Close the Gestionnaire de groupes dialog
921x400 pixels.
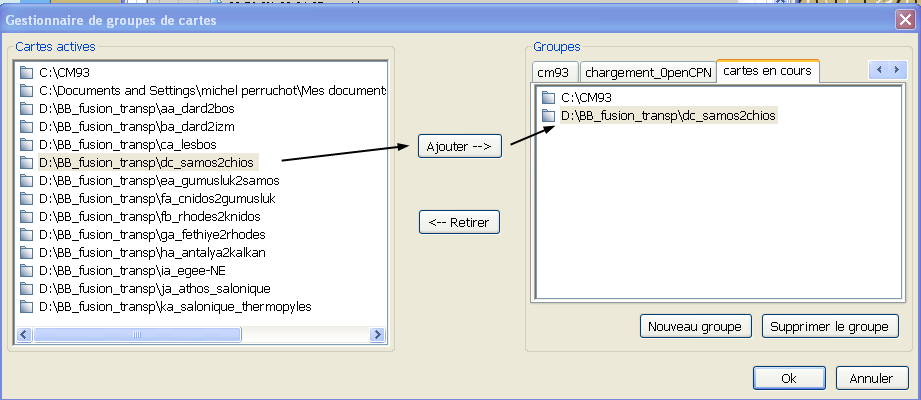click(904, 19)
